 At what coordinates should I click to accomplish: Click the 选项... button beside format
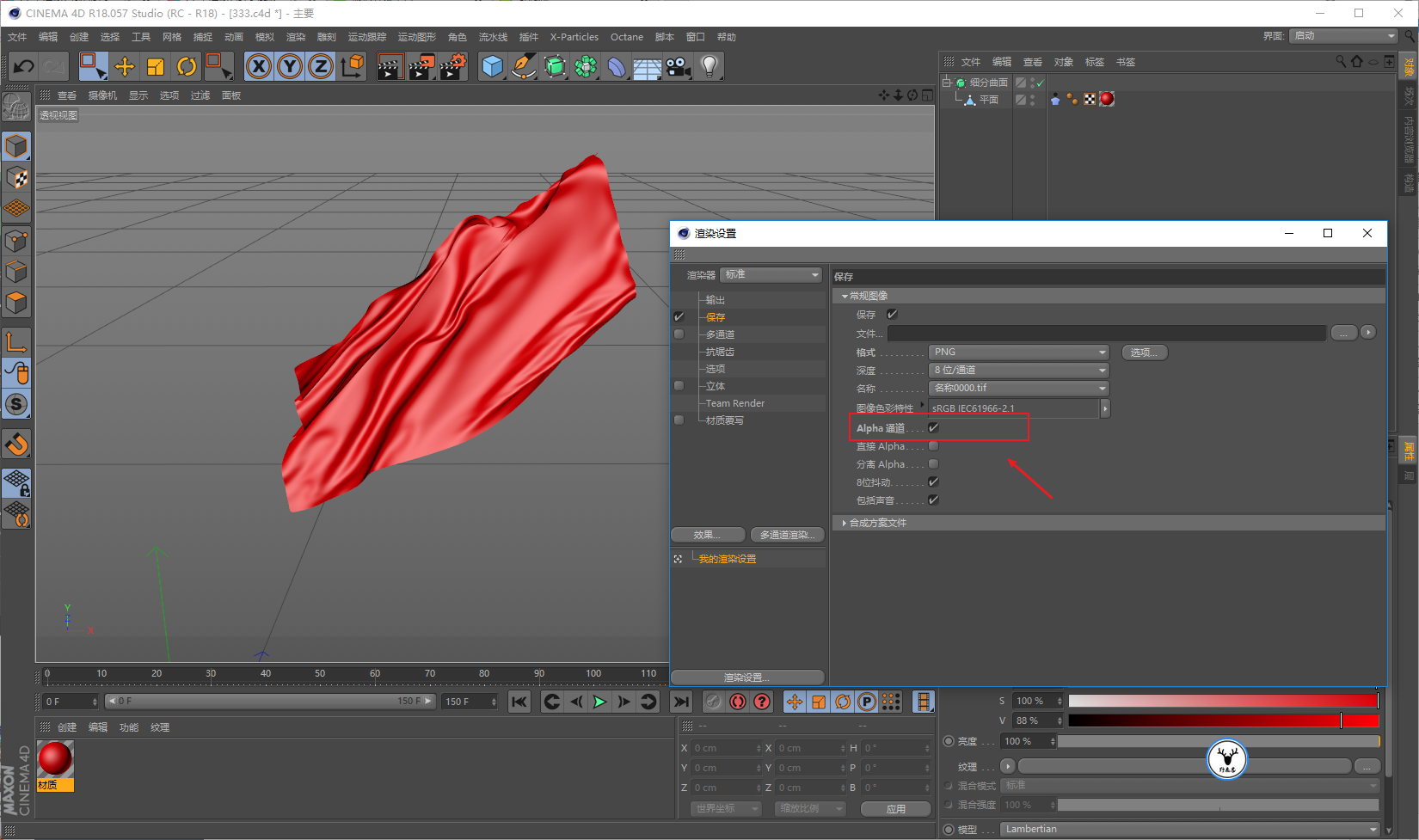pos(1145,353)
